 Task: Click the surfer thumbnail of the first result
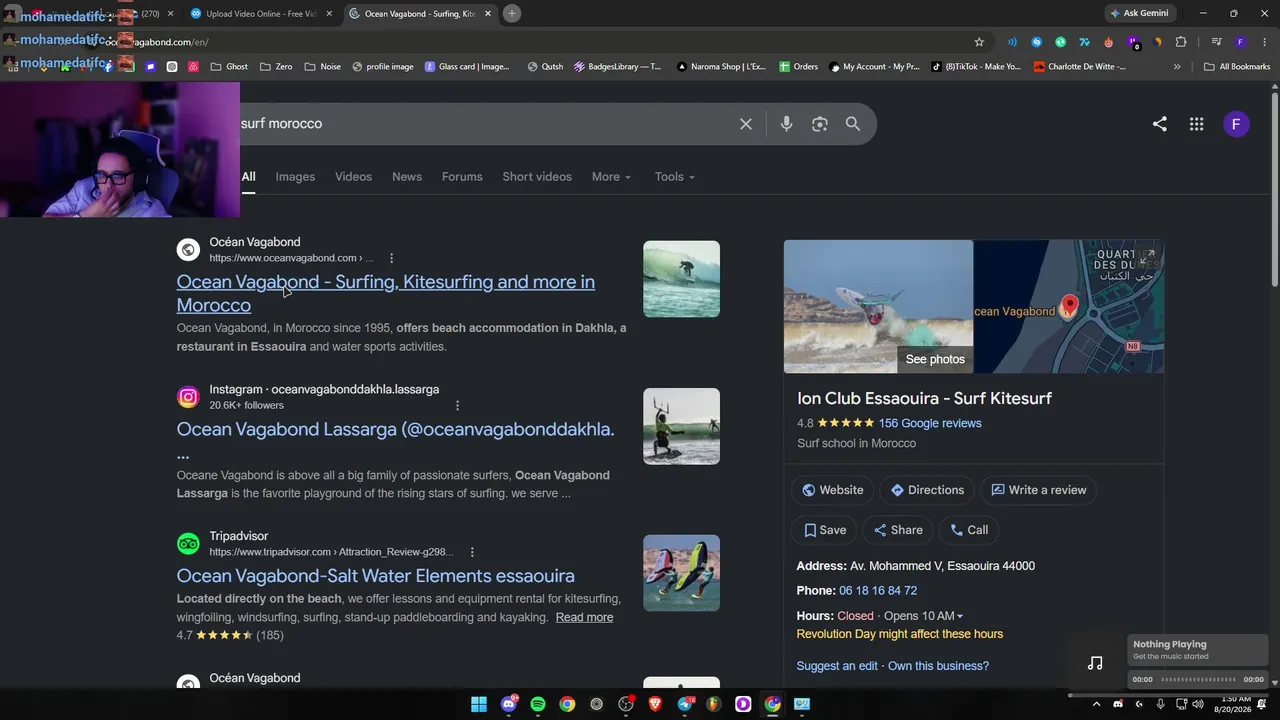(681, 279)
